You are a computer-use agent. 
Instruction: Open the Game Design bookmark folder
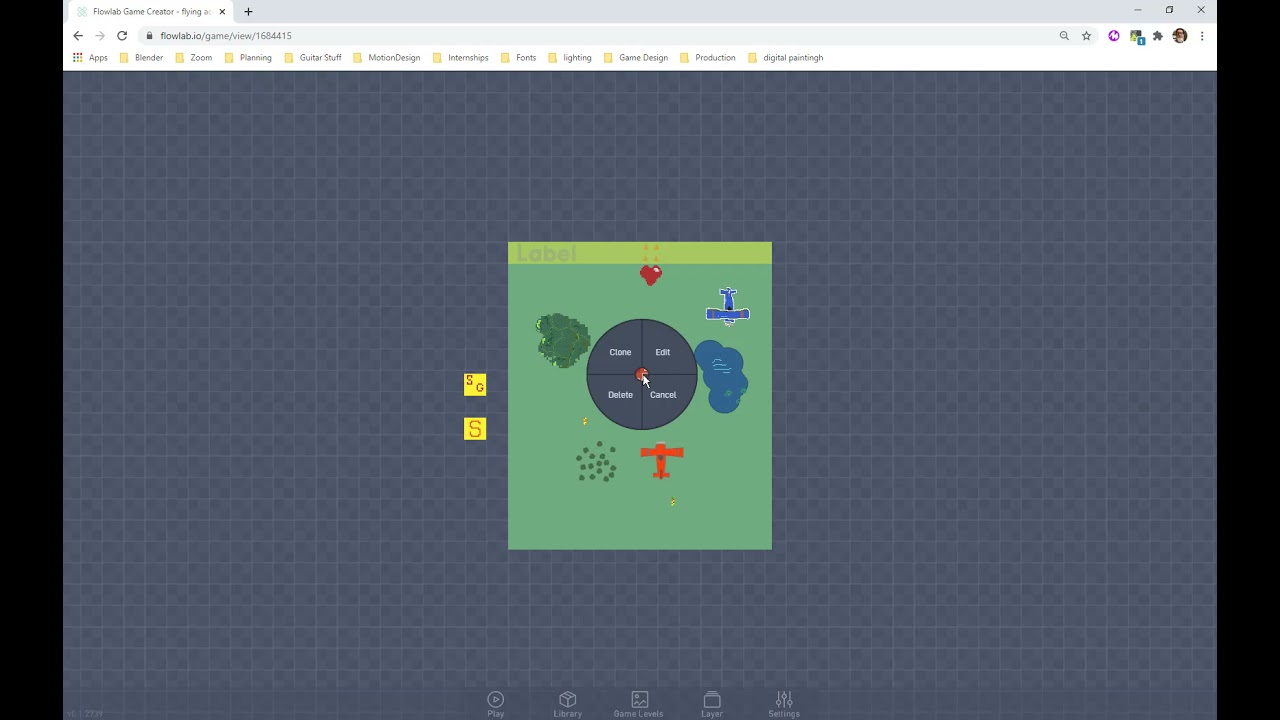[636, 58]
